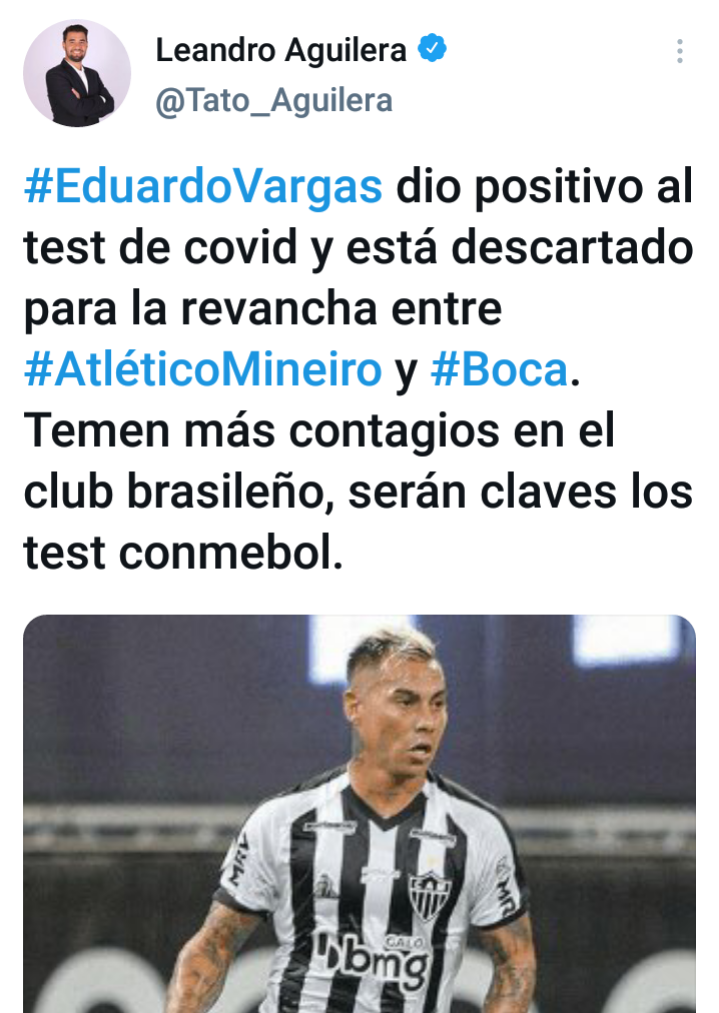Click the blue verified badge beside Leandro Aguilera

pyautogui.click(x=432, y=49)
